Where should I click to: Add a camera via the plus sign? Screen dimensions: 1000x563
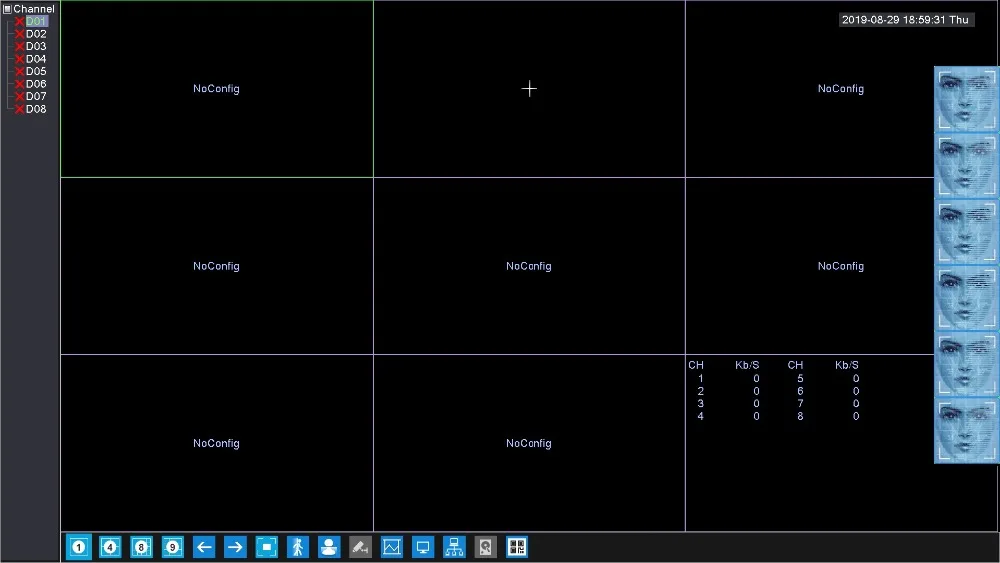pyautogui.click(x=529, y=89)
